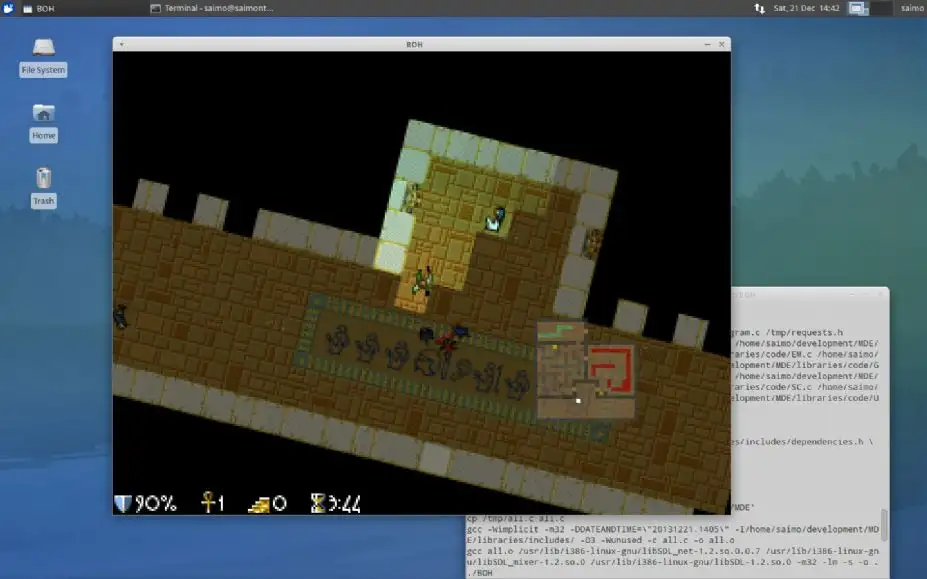Click the ankh lives icon
927x579 pixels.
(208, 502)
